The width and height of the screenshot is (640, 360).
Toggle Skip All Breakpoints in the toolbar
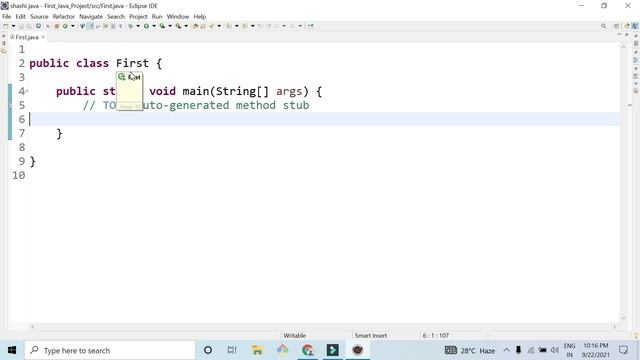(48, 26)
